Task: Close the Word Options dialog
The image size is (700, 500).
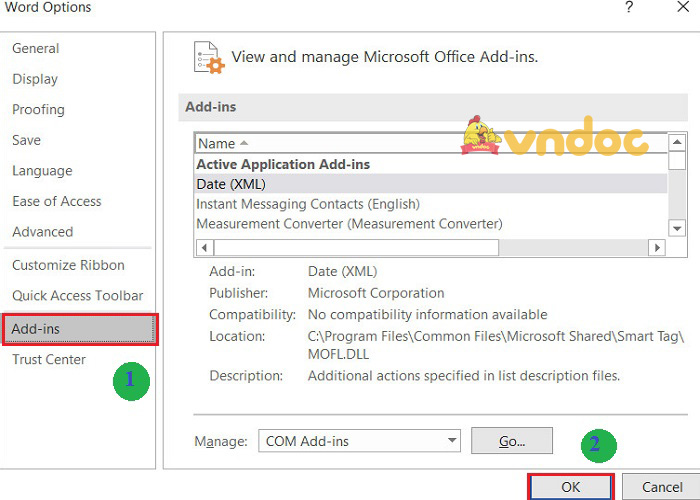Action: click(683, 8)
